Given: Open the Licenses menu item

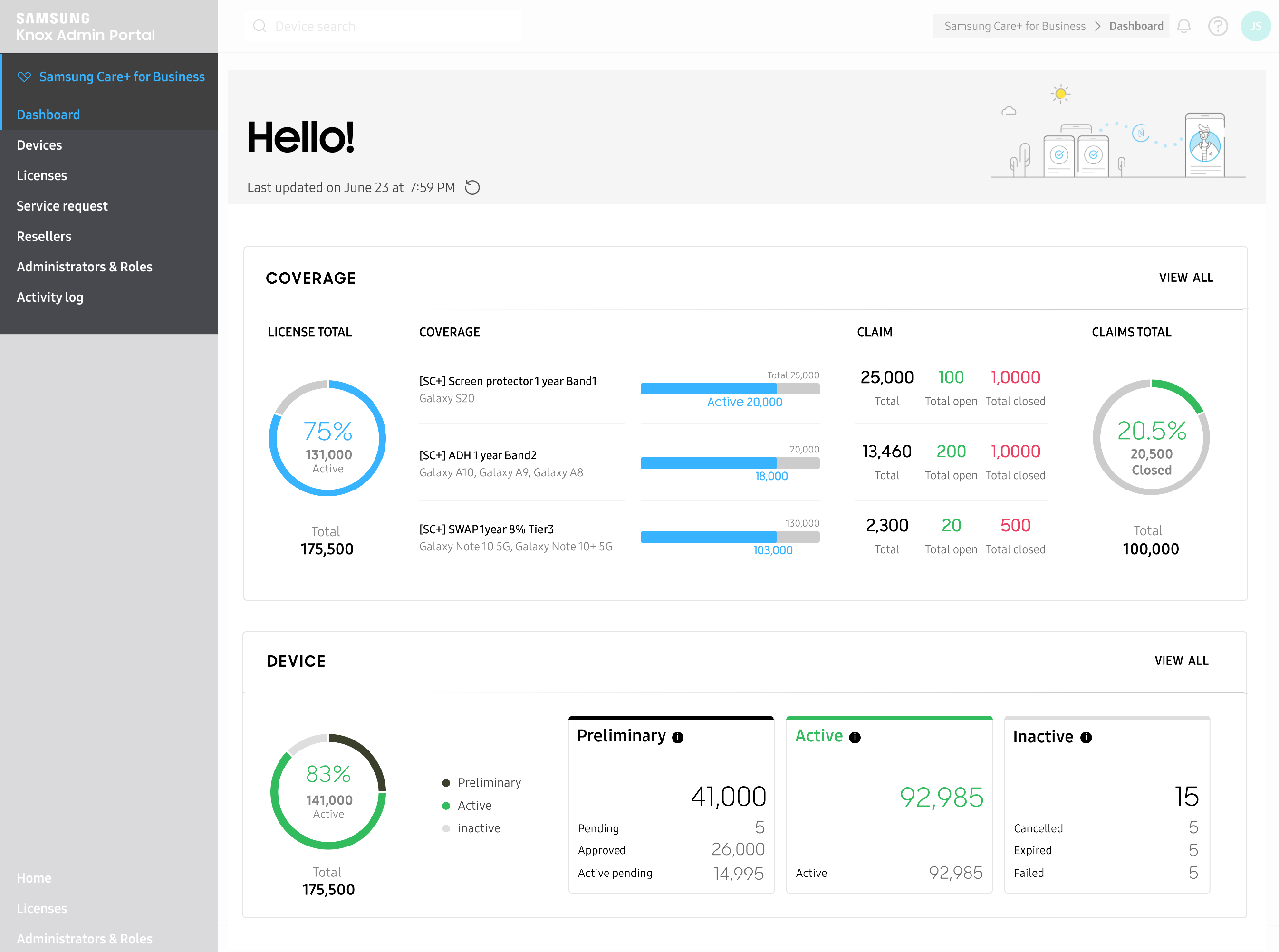Looking at the screenshot, I should point(42,175).
